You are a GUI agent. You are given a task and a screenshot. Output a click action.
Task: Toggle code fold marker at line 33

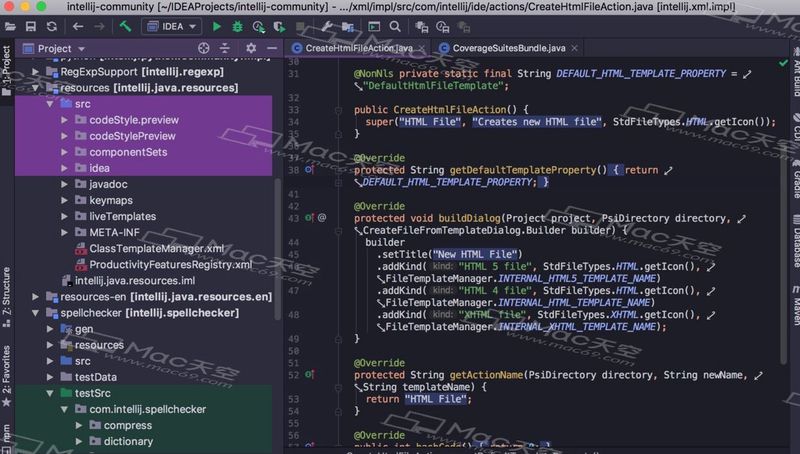[338, 110]
